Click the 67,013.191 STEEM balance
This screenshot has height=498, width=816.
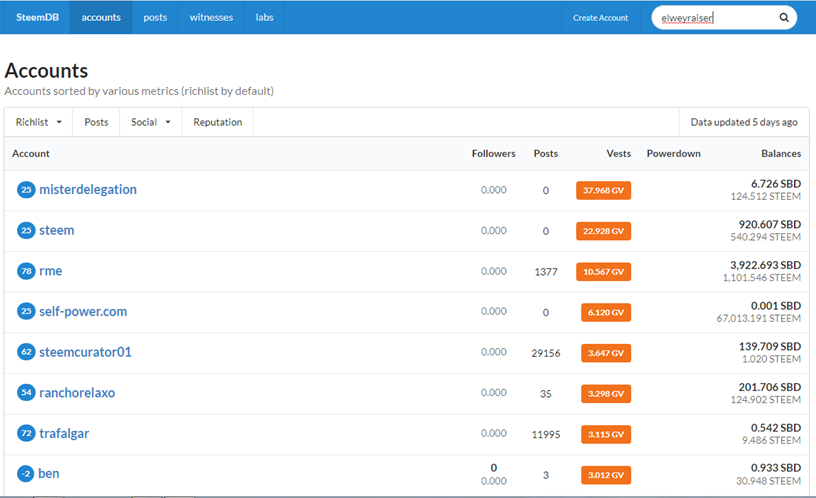[758, 318]
